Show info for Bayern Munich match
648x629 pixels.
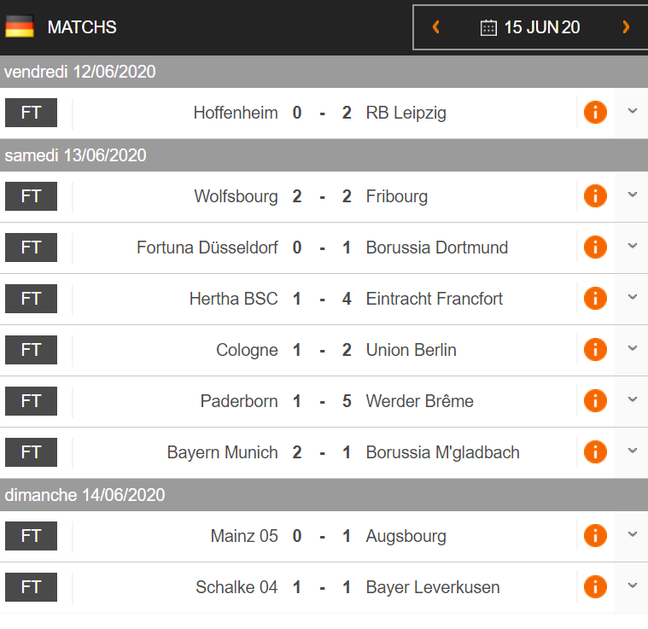[x=595, y=452]
